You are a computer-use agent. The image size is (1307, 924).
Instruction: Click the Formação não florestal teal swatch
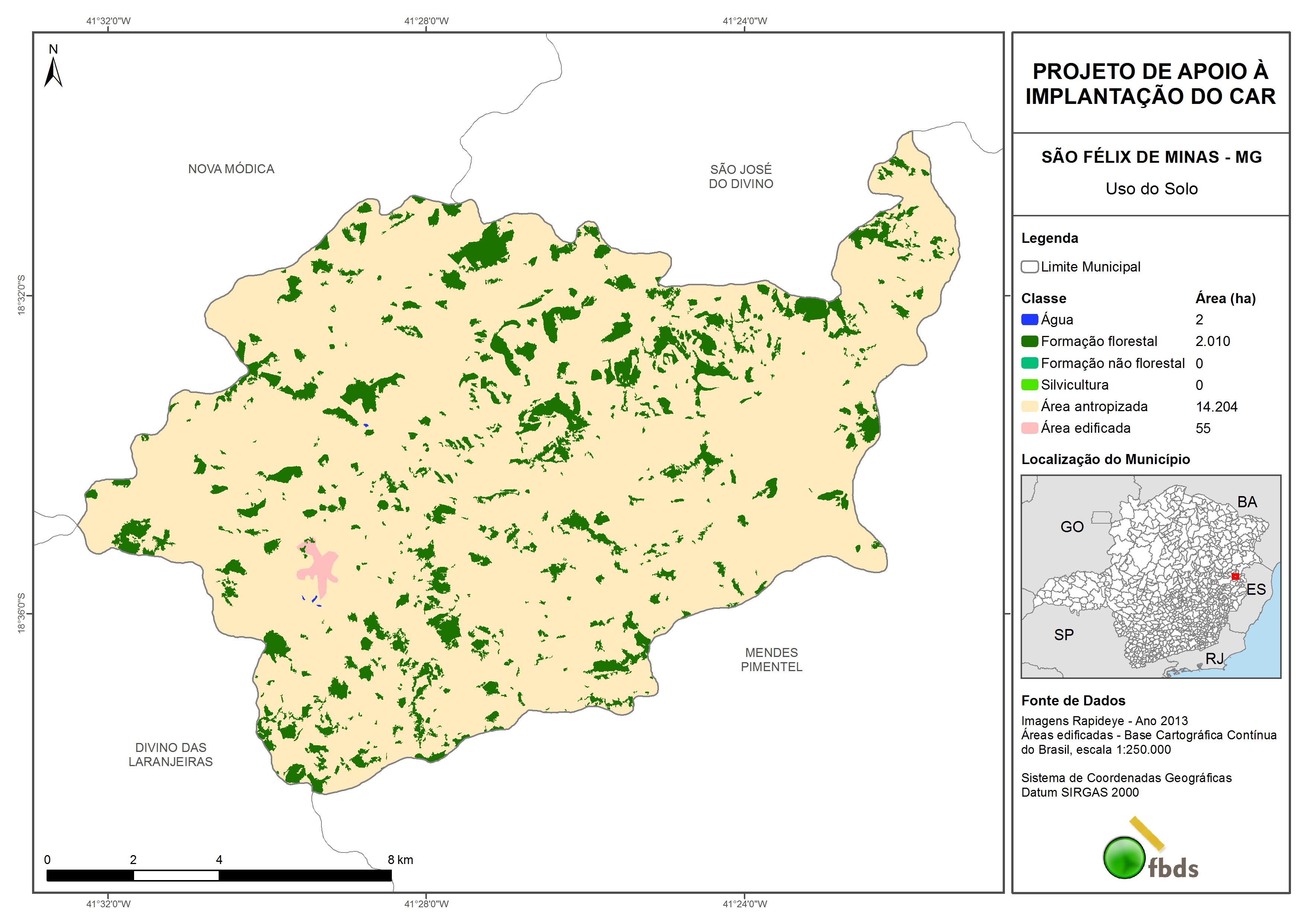[1029, 363]
